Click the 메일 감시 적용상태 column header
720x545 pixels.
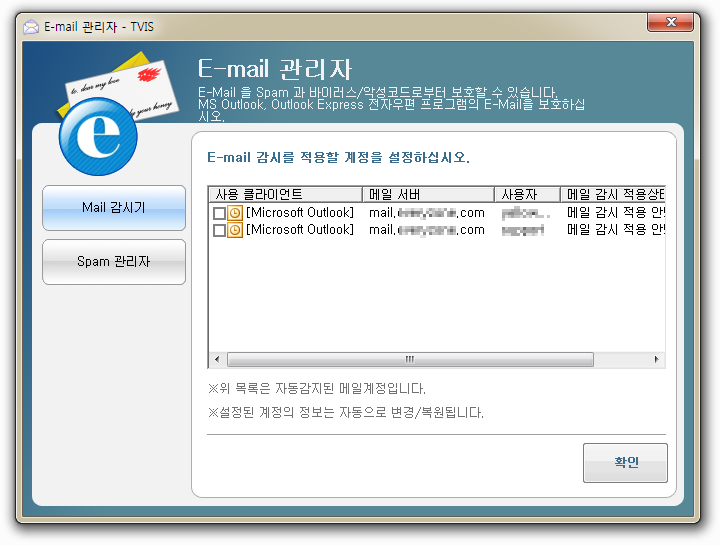tap(613, 195)
